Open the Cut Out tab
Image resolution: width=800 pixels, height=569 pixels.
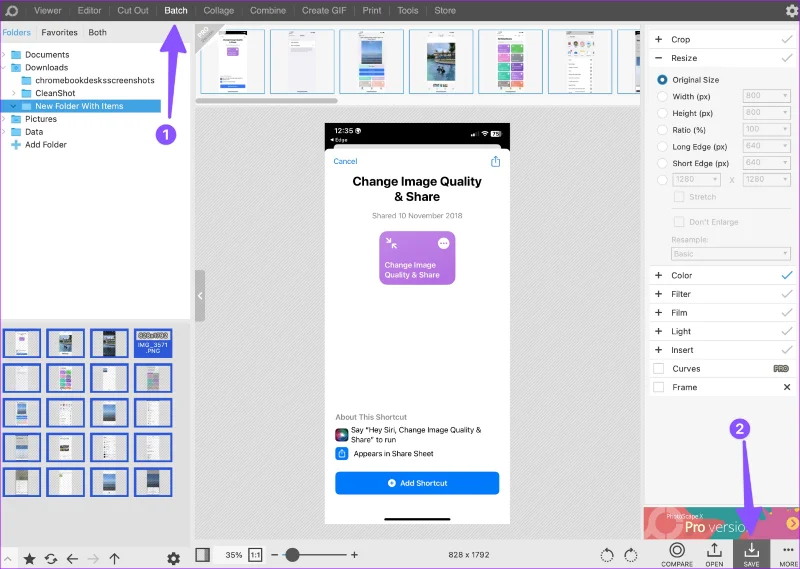point(133,11)
